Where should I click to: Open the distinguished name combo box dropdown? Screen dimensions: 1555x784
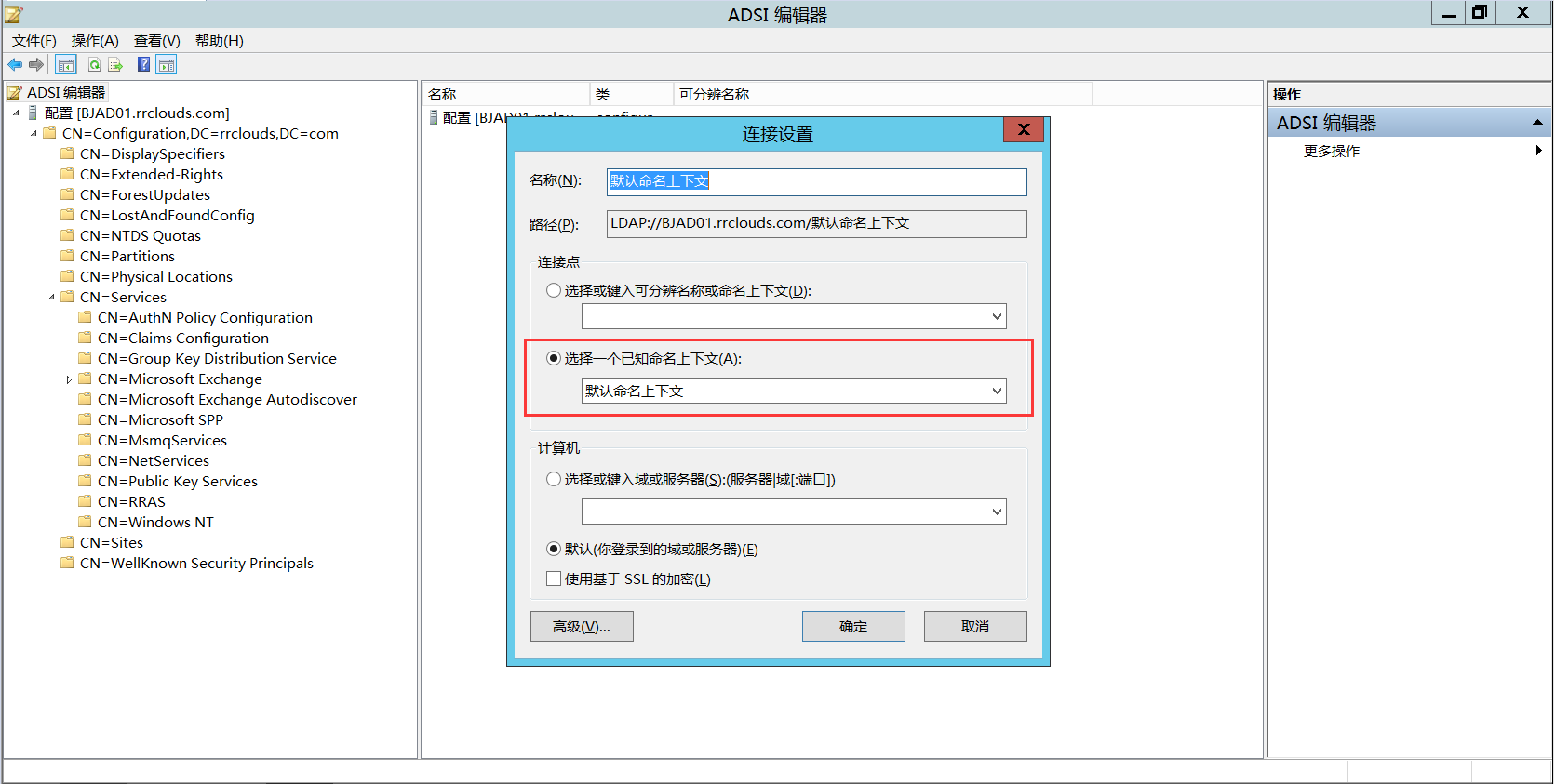(x=997, y=316)
